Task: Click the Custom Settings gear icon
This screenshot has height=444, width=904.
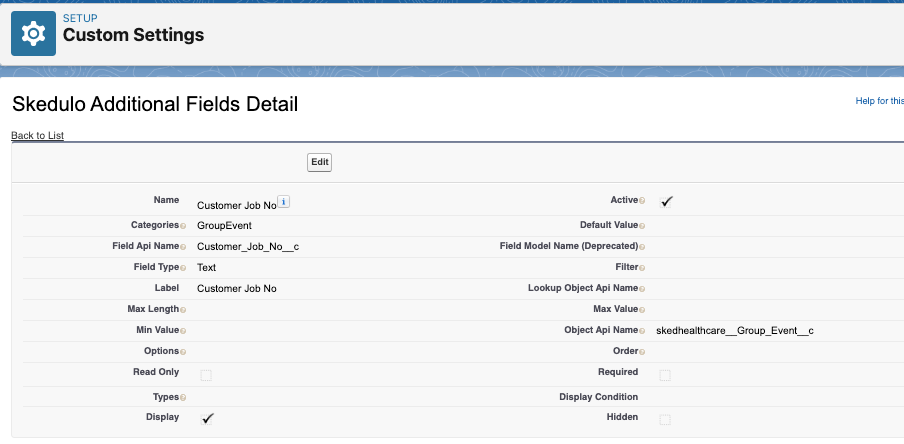Action: 33,33
